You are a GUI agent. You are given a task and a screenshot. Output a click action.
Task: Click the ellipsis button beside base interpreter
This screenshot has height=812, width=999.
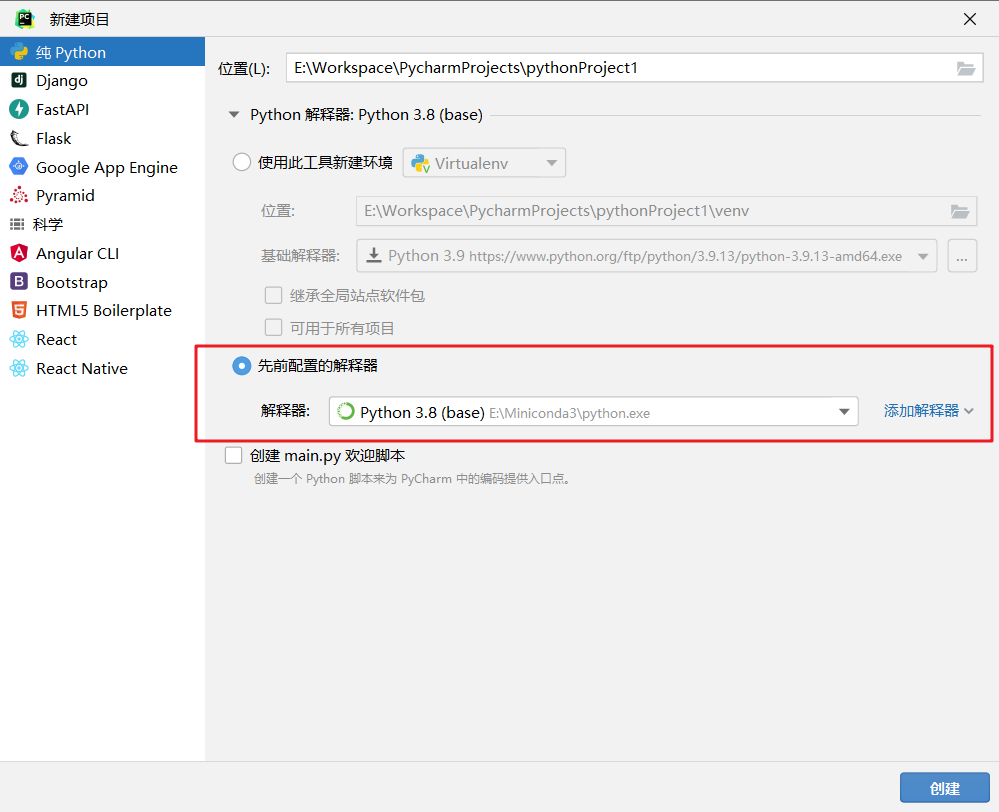962,256
